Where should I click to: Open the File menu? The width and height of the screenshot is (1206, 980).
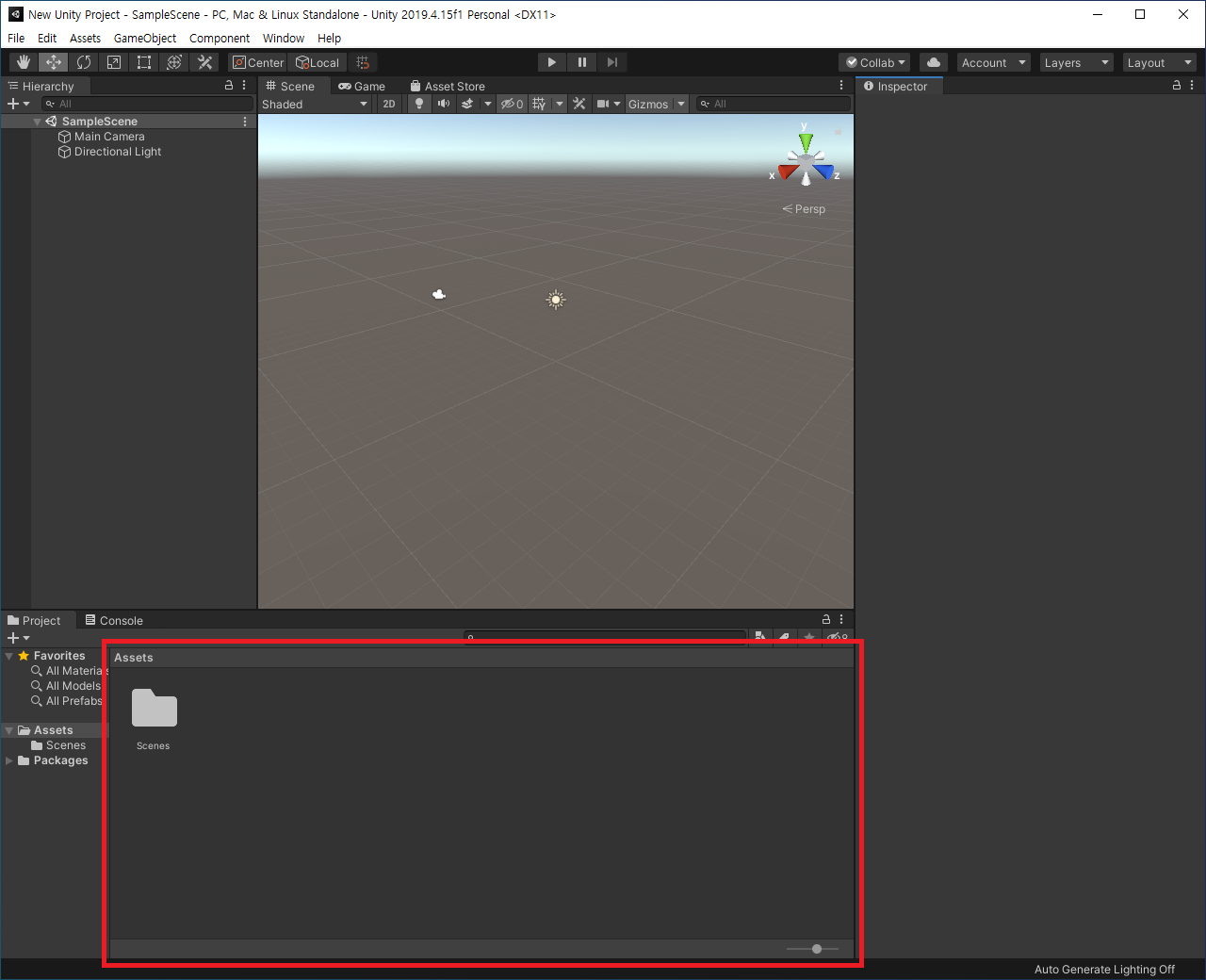[x=16, y=38]
